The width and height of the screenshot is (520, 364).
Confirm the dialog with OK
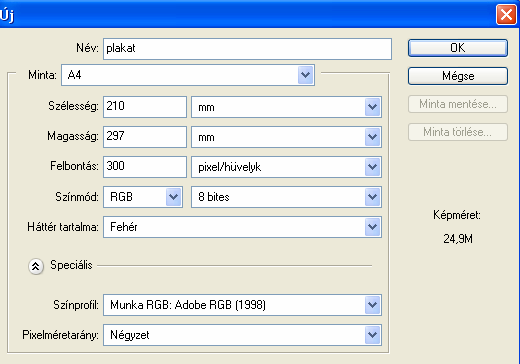458,48
